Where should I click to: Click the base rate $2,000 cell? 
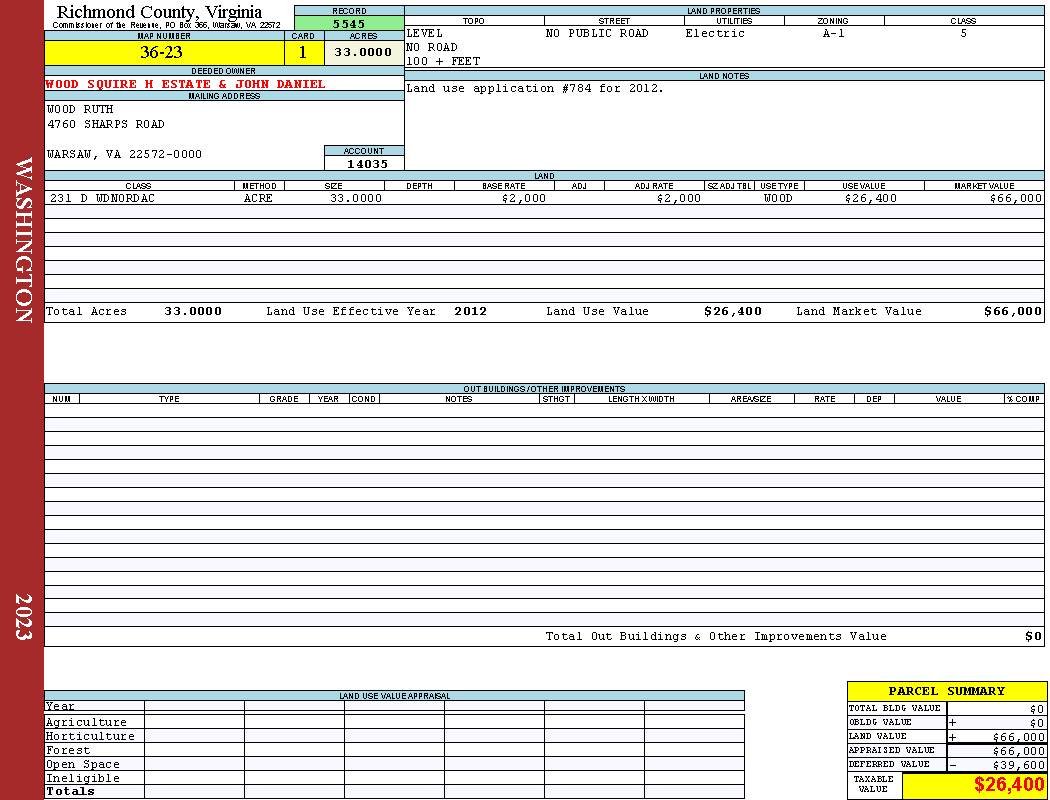click(x=524, y=198)
